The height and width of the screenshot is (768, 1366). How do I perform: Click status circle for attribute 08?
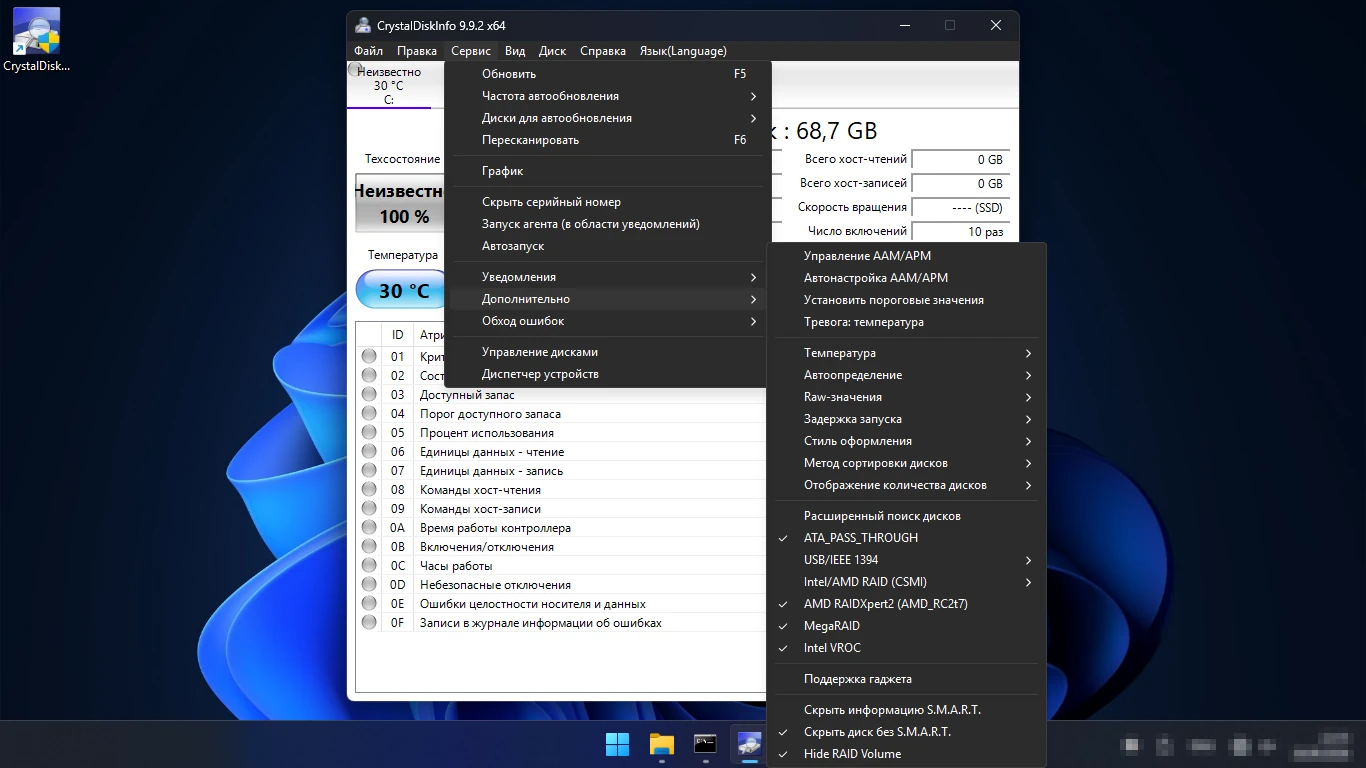coord(369,490)
